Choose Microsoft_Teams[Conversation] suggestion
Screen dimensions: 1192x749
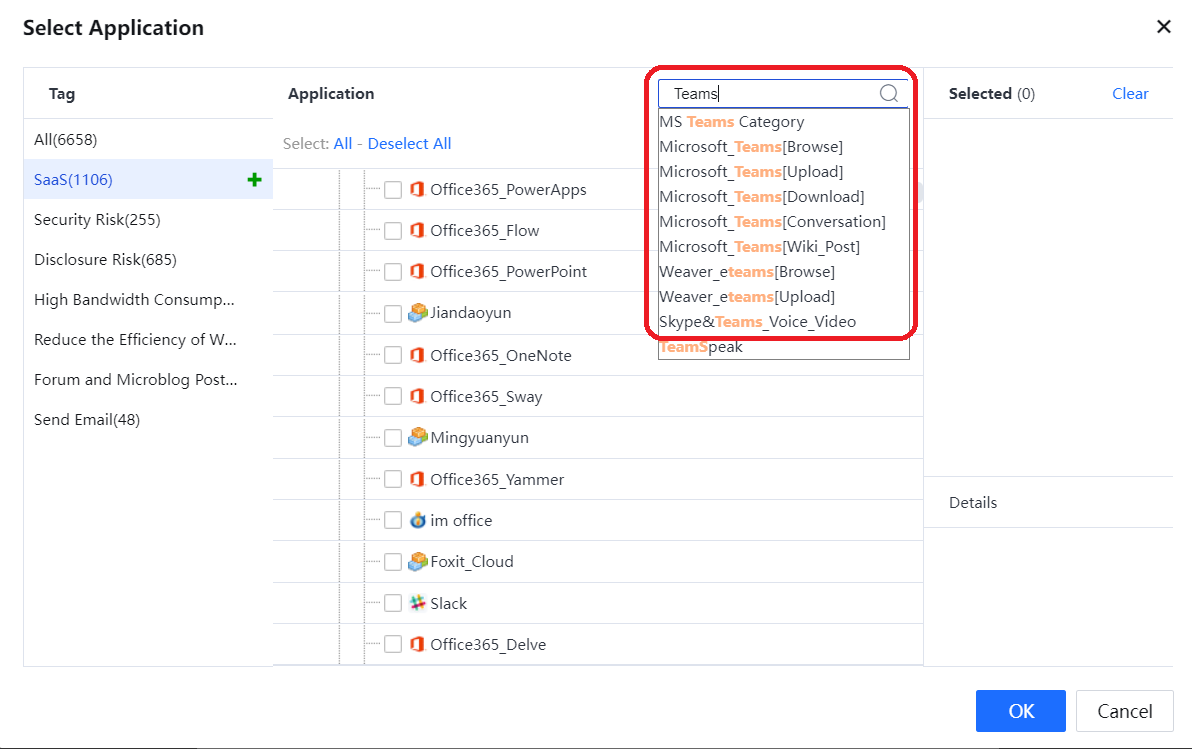(x=784, y=222)
